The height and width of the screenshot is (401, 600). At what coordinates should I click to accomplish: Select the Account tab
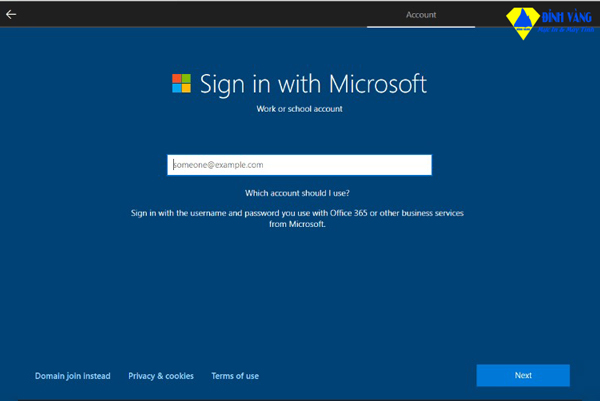tap(420, 14)
